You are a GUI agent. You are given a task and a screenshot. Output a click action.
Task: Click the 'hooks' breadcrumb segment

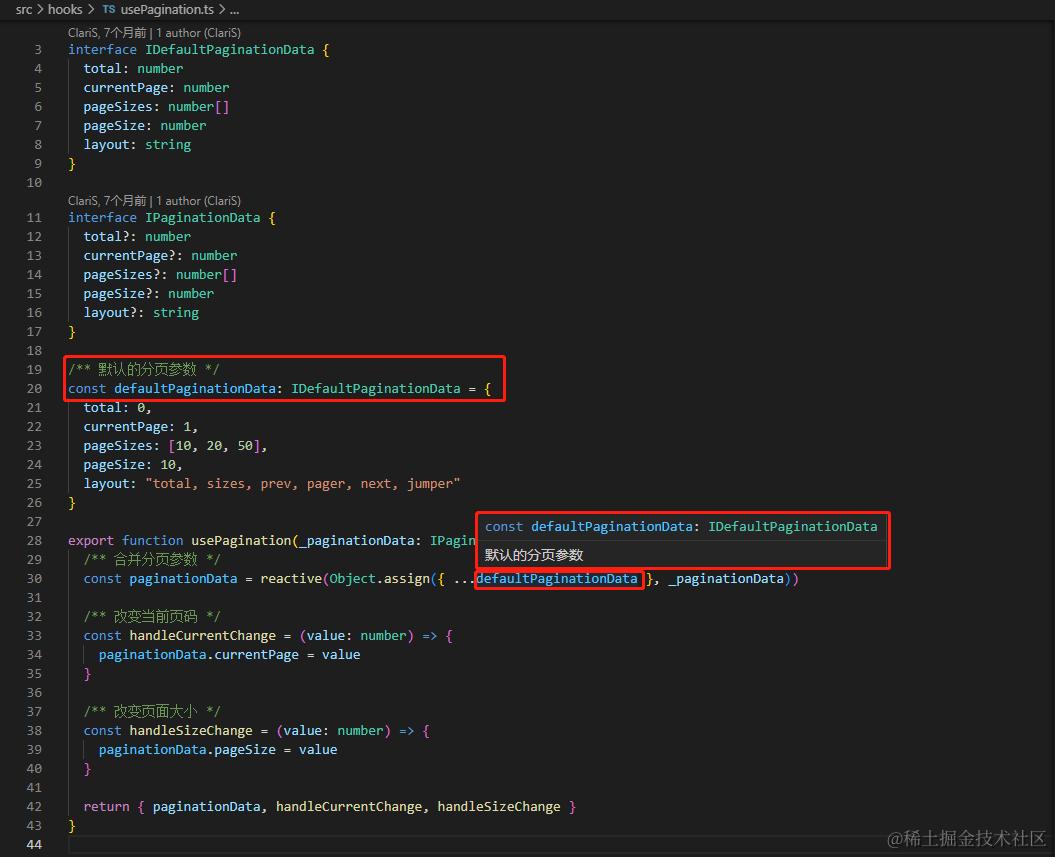[65, 9]
